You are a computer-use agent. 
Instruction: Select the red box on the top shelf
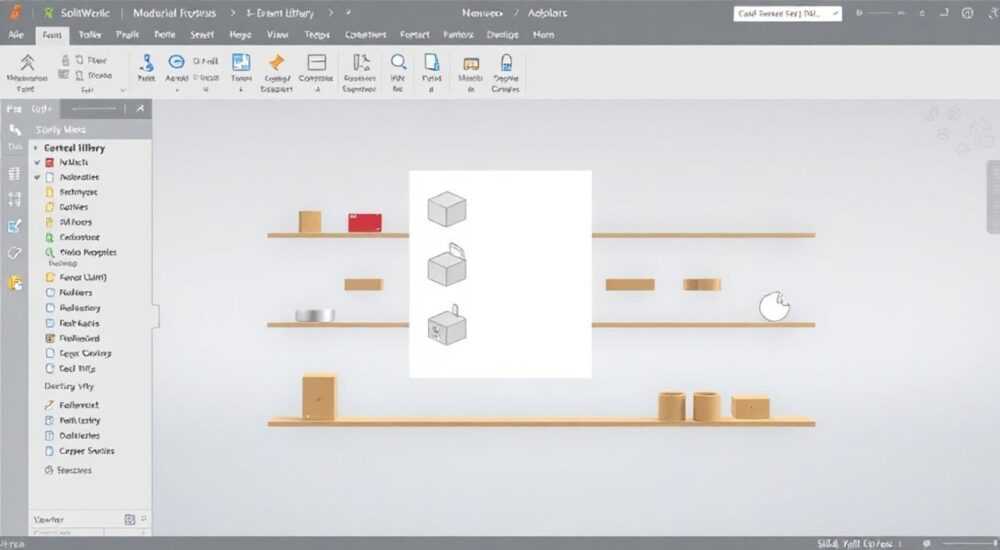365,223
